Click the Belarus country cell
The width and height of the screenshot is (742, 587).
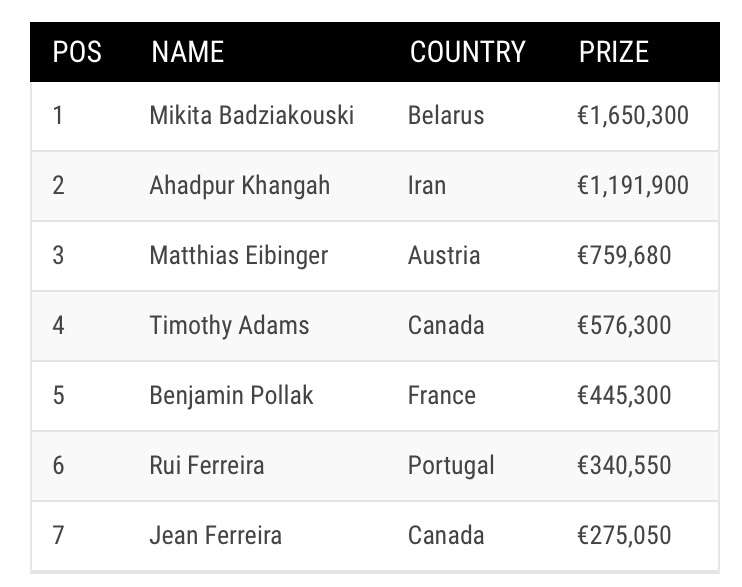446,116
